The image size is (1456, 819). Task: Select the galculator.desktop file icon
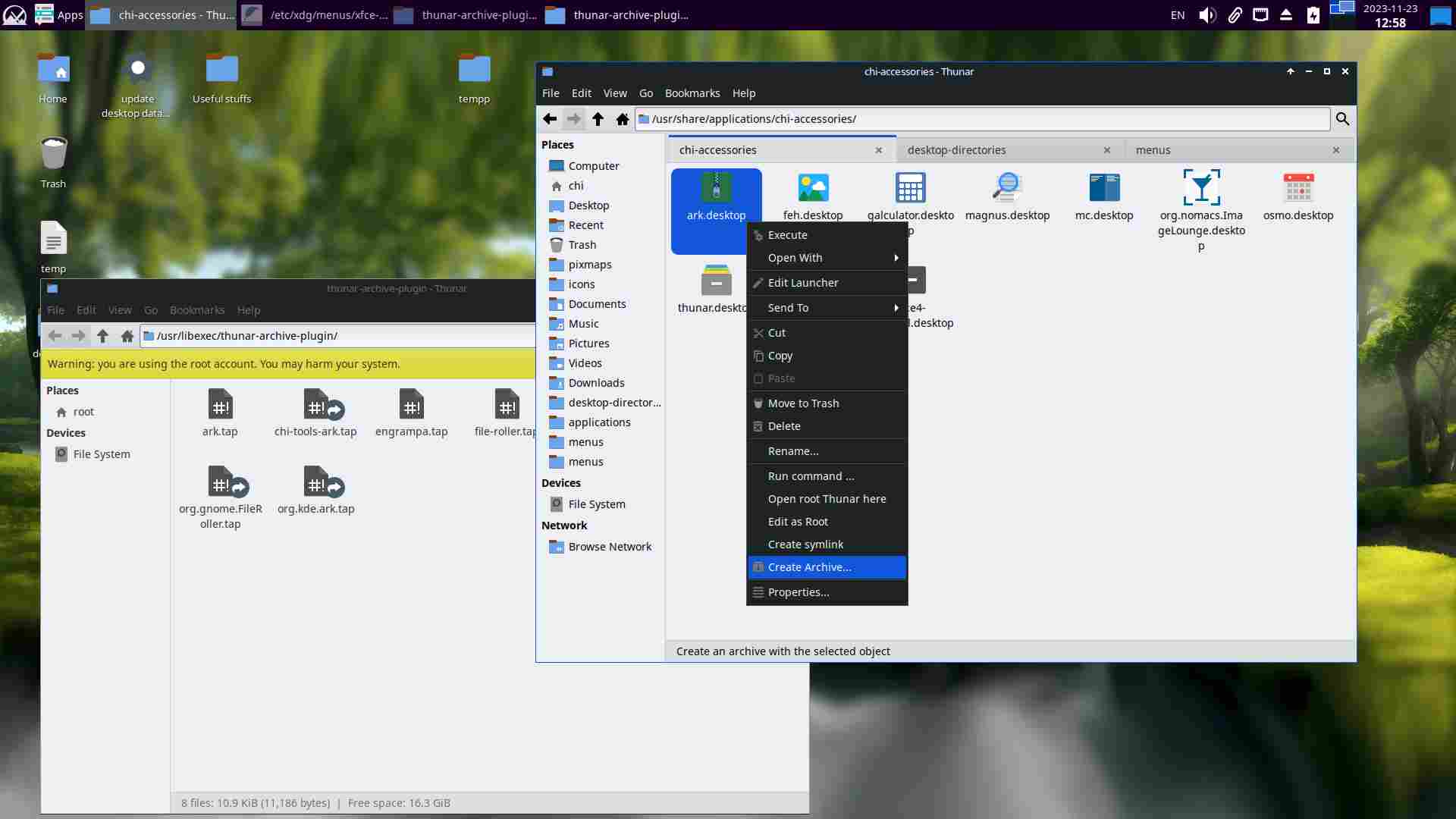(910, 188)
